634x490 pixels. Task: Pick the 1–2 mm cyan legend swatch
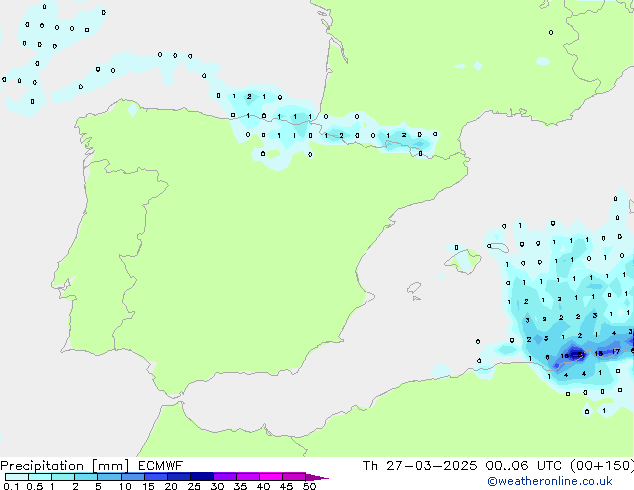coord(63,477)
